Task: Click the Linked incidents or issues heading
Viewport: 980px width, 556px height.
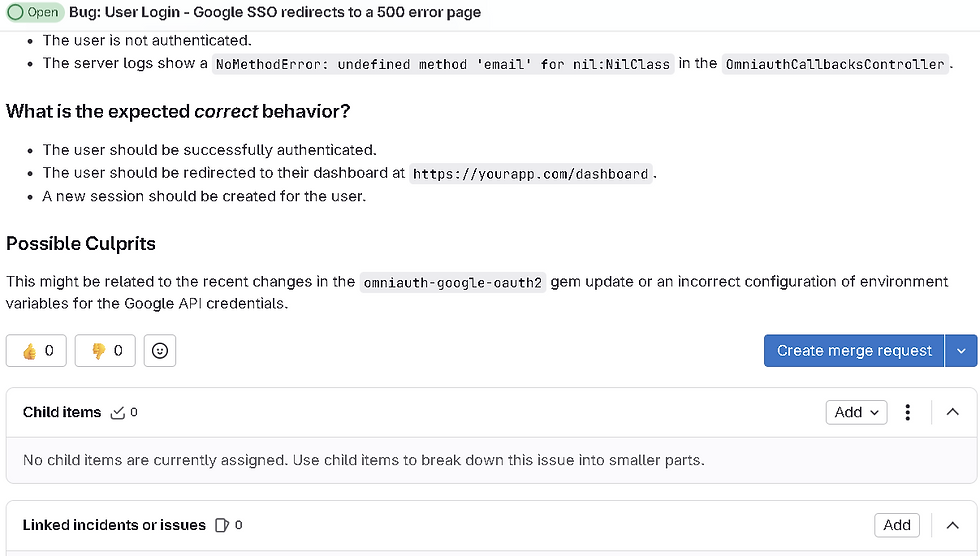Action: click(x=114, y=525)
